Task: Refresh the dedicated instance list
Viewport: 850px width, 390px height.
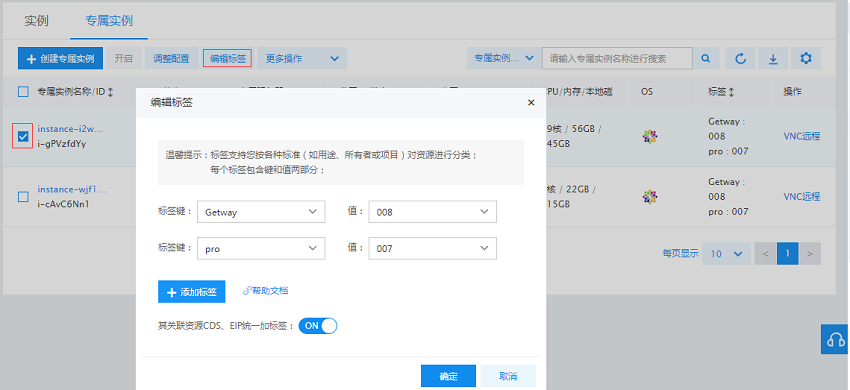Action: pyautogui.click(x=740, y=58)
